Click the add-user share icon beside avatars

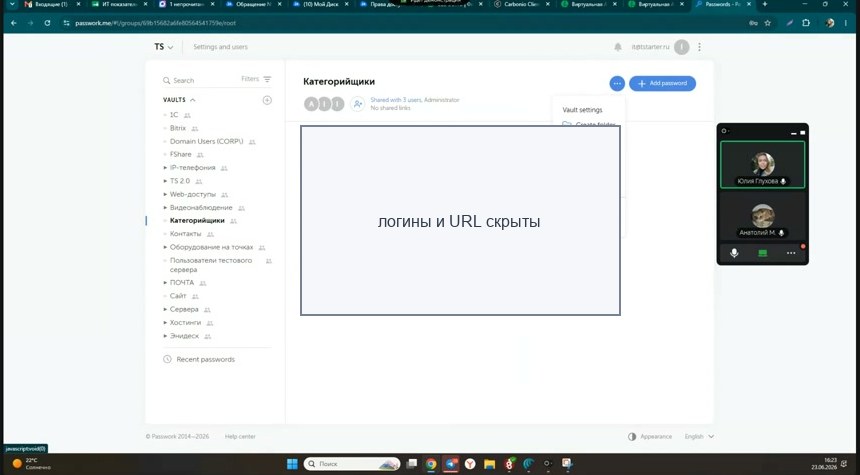pos(358,104)
